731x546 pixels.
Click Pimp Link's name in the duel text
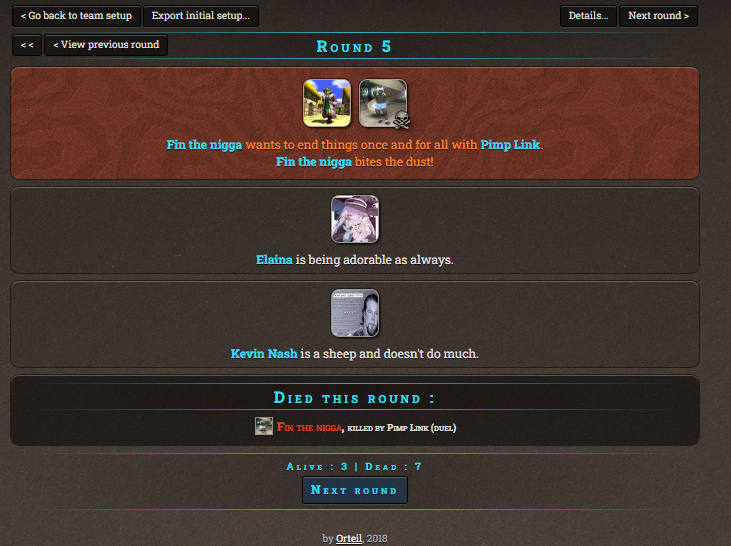[510, 145]
